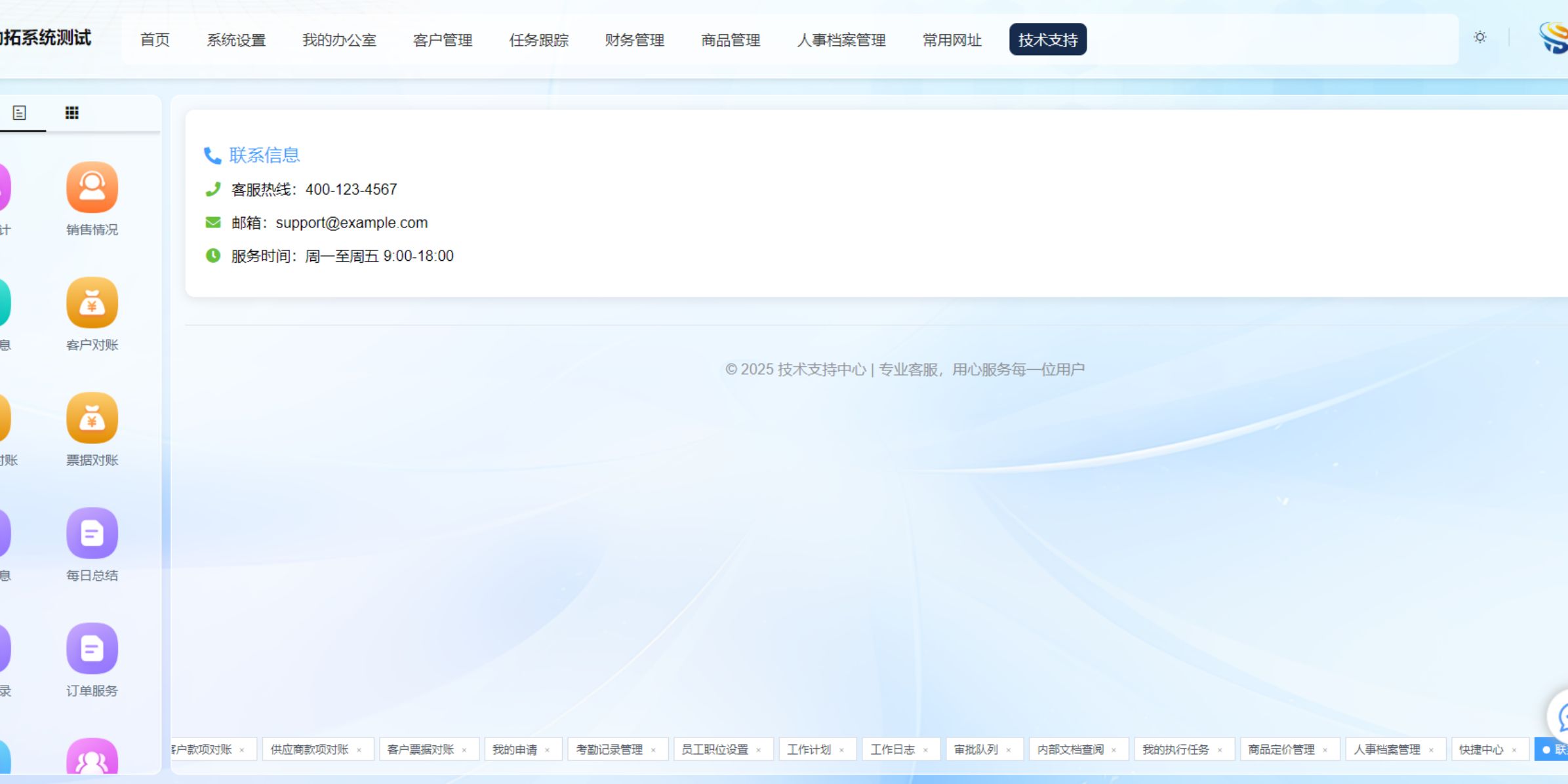Open 人事档案管理 in top navigation
The image size is (1568, 784).
[x=841, y=40]
